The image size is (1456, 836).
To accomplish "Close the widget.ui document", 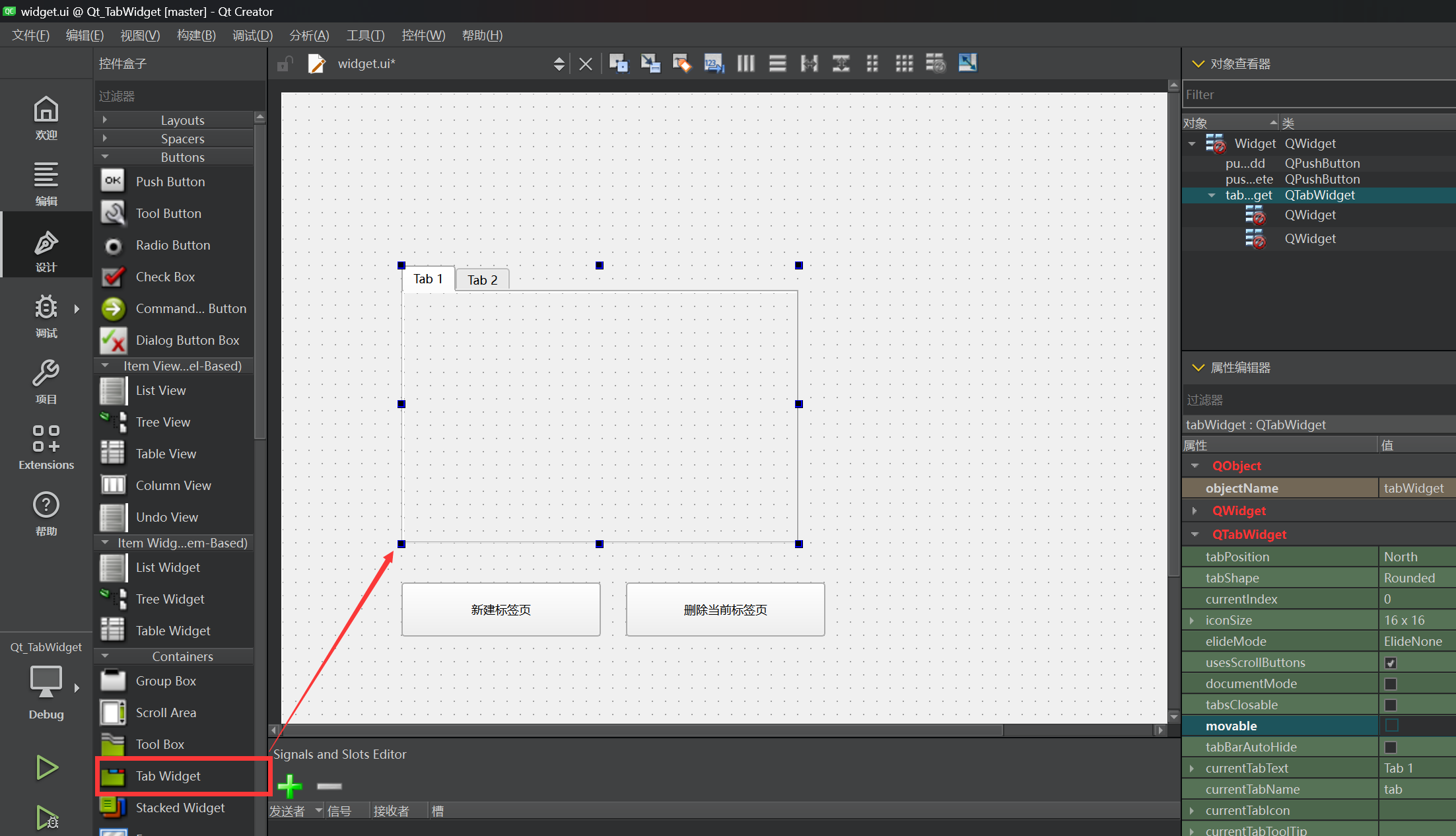I will (585, 64).
